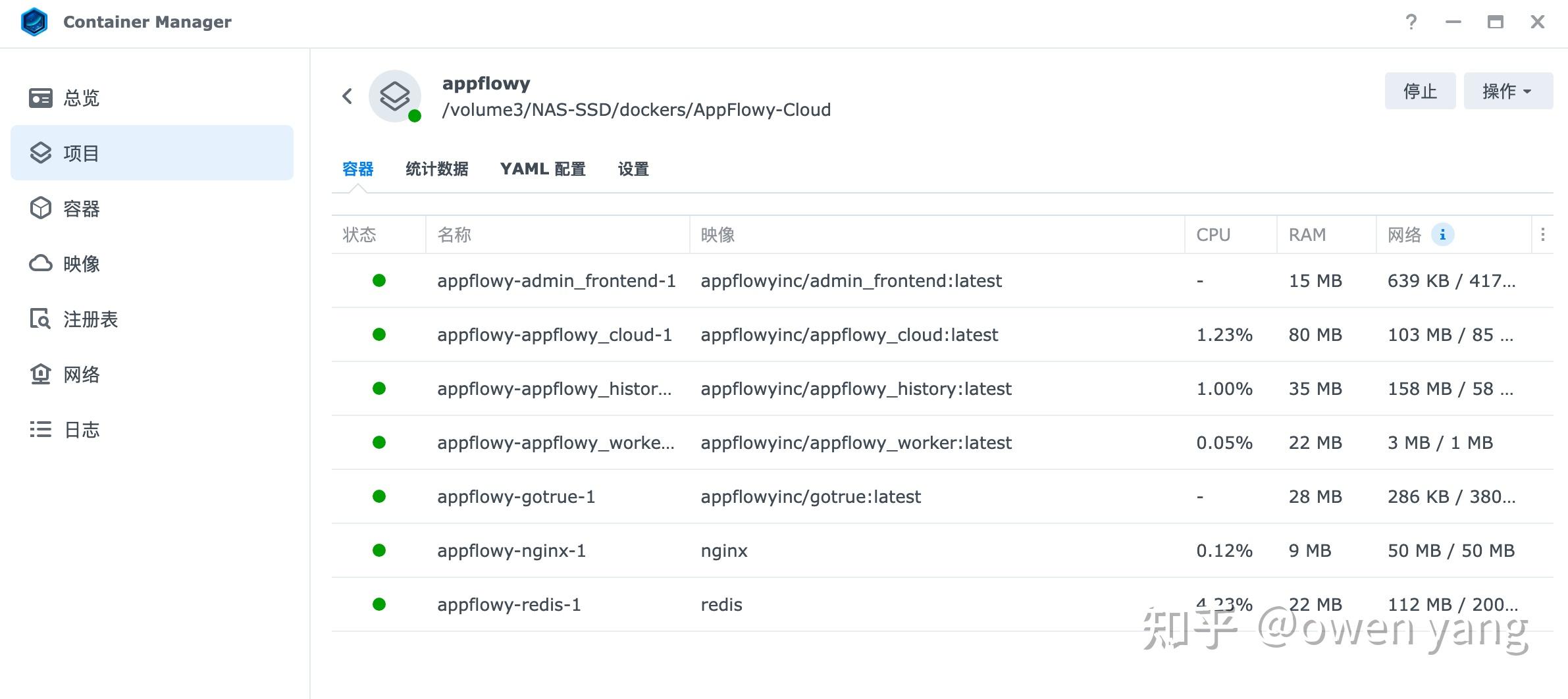Viewport: 1568px width, 699px height.
Task: Click the Container Manager help question mark
Action: (1411, 22)
